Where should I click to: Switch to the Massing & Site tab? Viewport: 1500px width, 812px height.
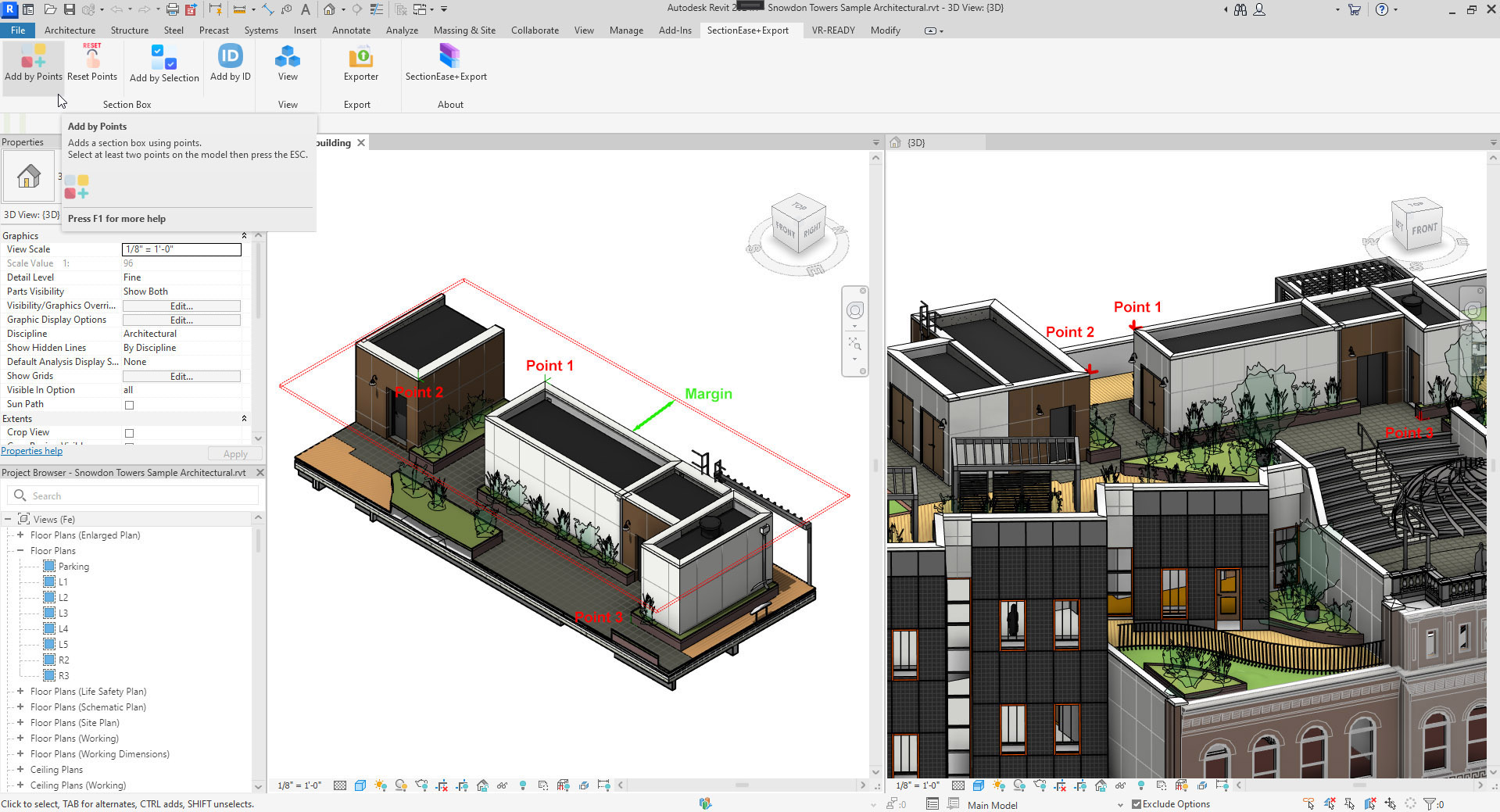(464, 30)
